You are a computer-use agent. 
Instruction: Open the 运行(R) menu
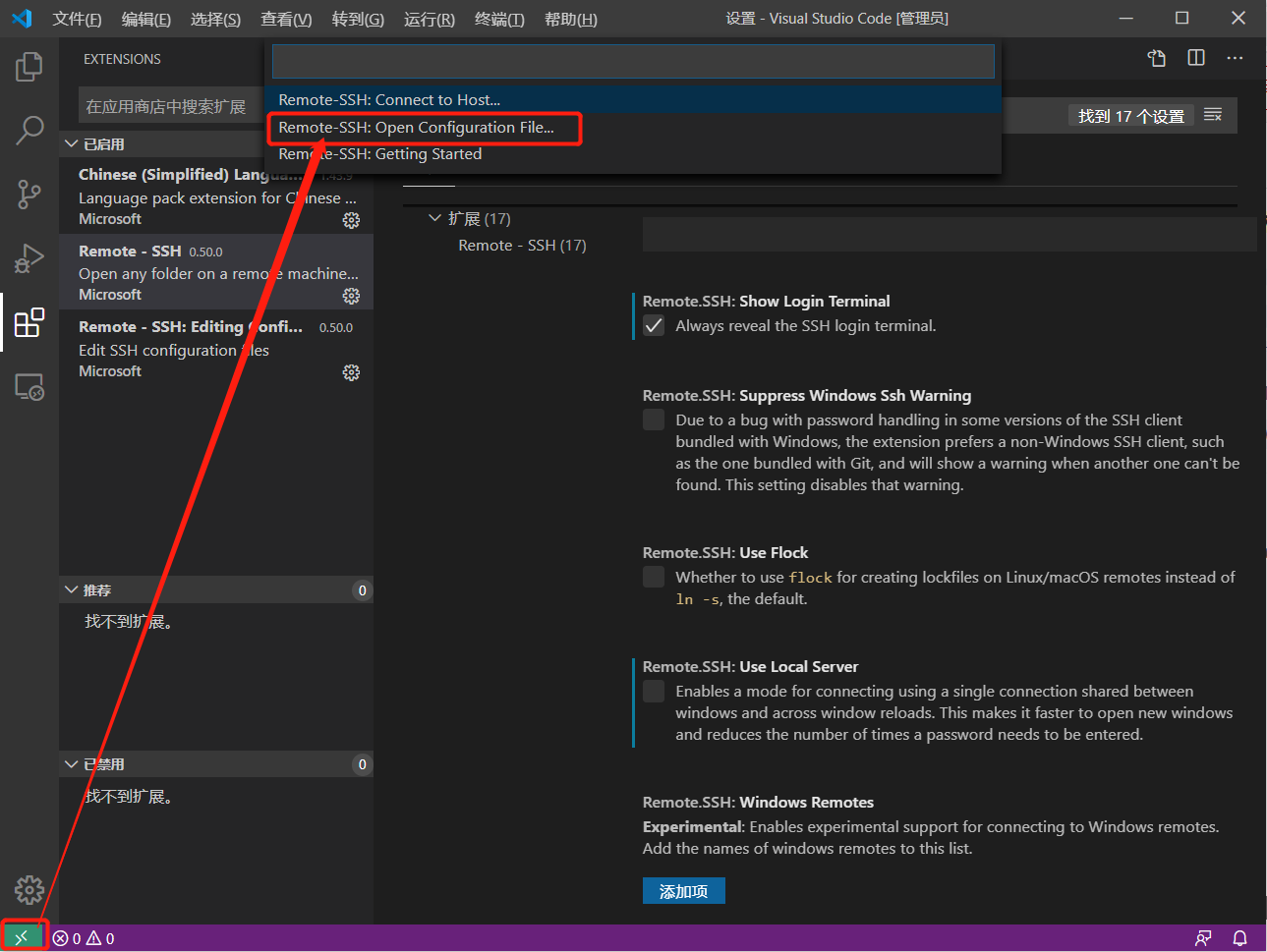pos(430,19)
